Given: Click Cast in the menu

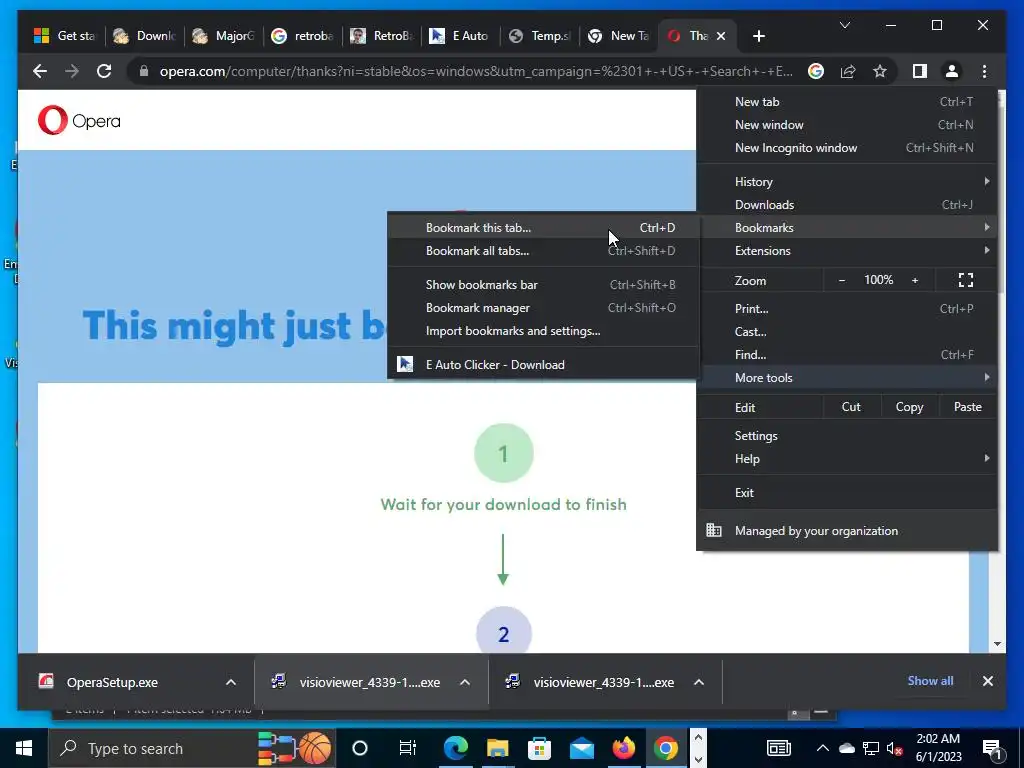Looking at the screenshot, I should 847,331.
